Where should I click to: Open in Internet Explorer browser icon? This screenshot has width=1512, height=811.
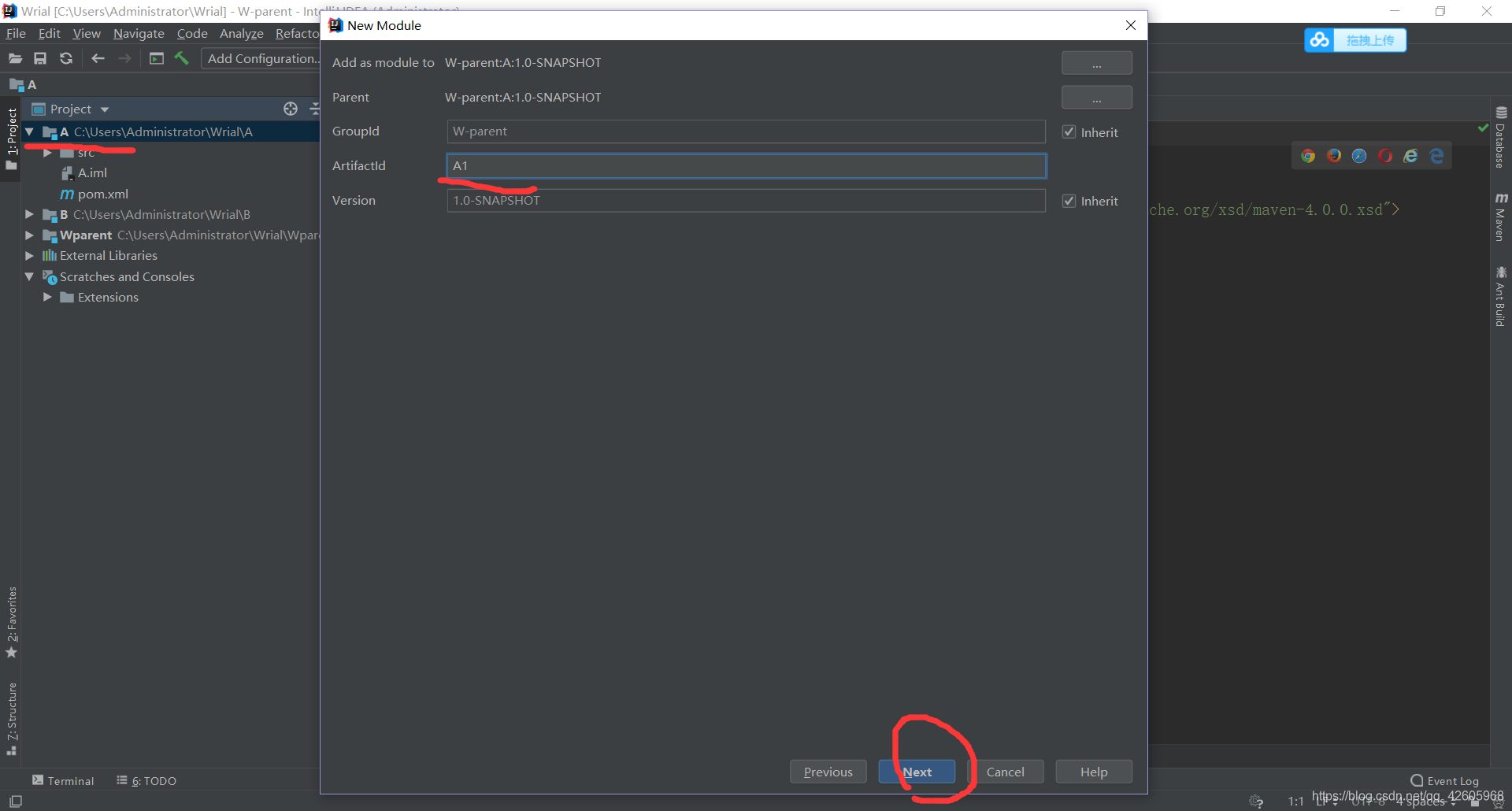point(1411,156)
